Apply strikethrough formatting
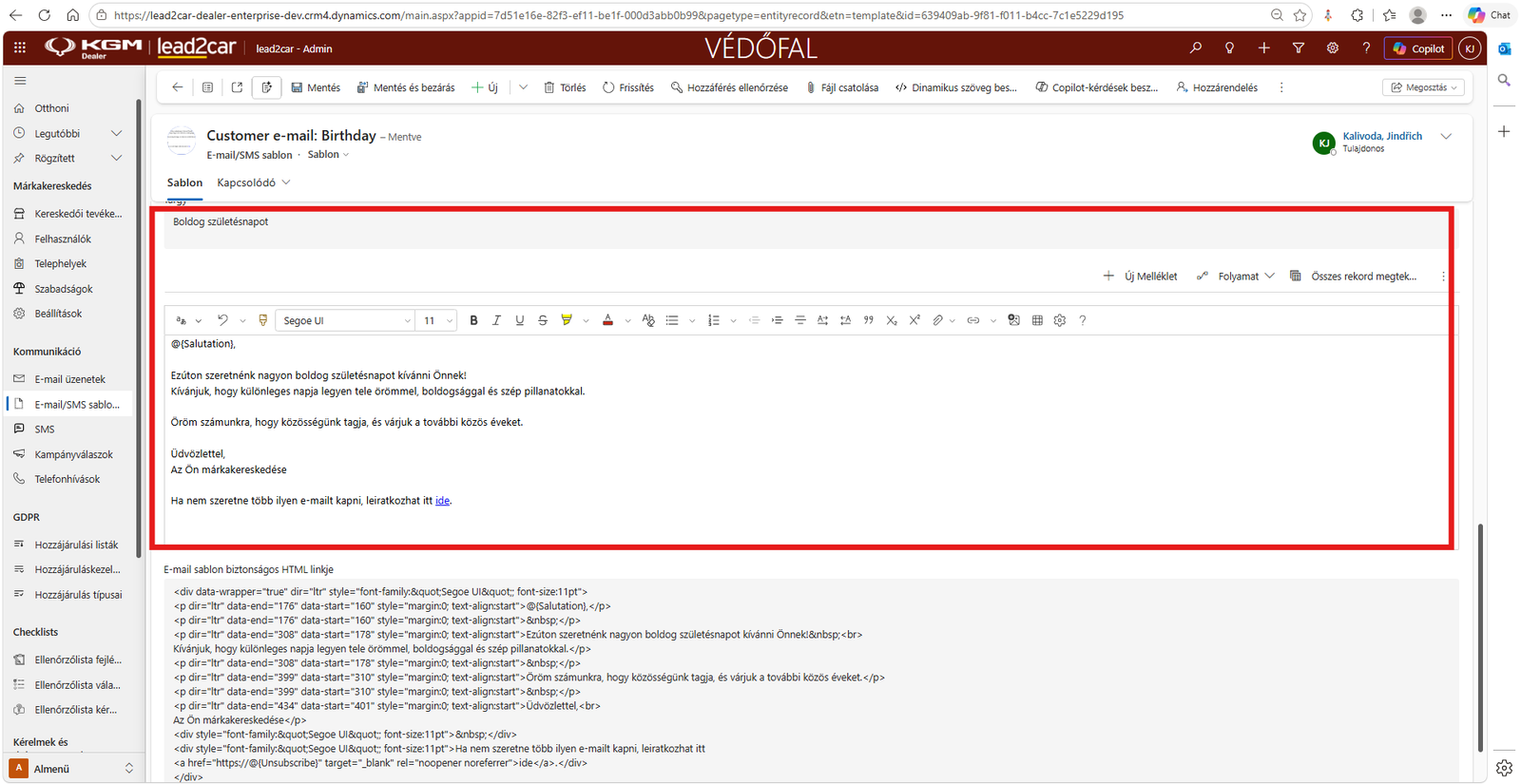Image resolution: width=1521 pixels, height=784 pixels. click(543, 320)
